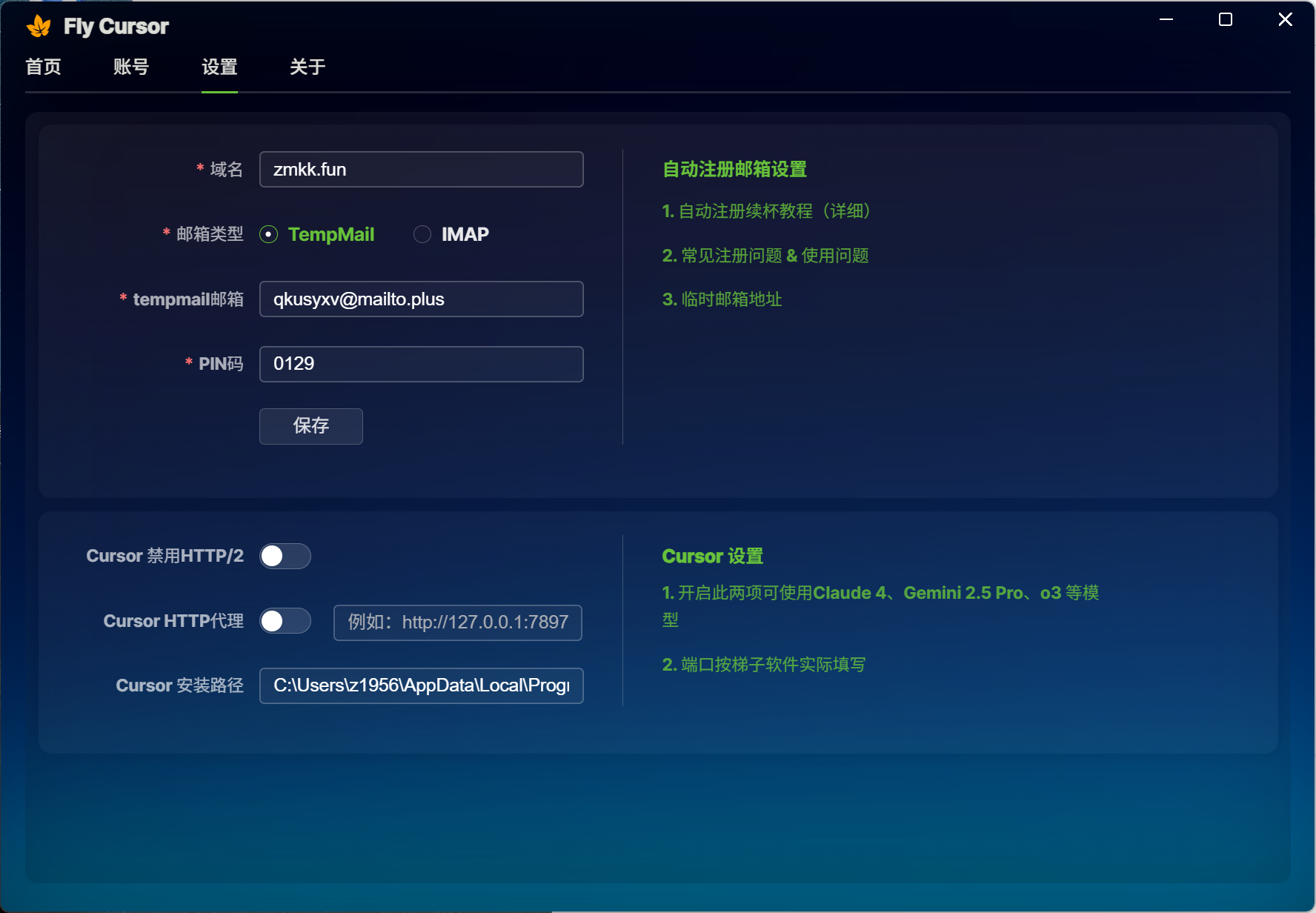Click the 端口按梯子软件实际填写 note
The height and width of the screenshot is (913, 1316).
tap(763, 665)
